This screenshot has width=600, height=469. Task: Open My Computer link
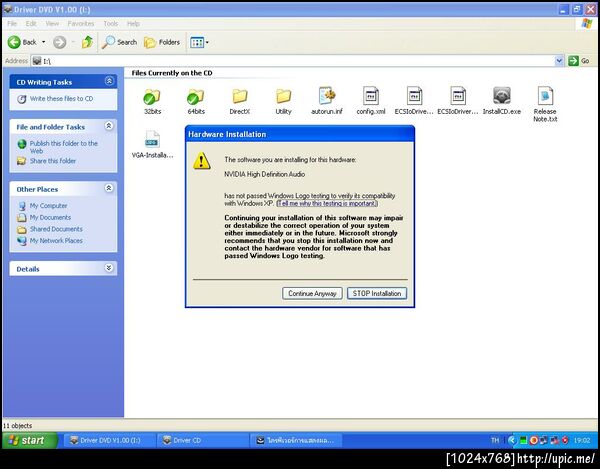[x=49, y=206]
